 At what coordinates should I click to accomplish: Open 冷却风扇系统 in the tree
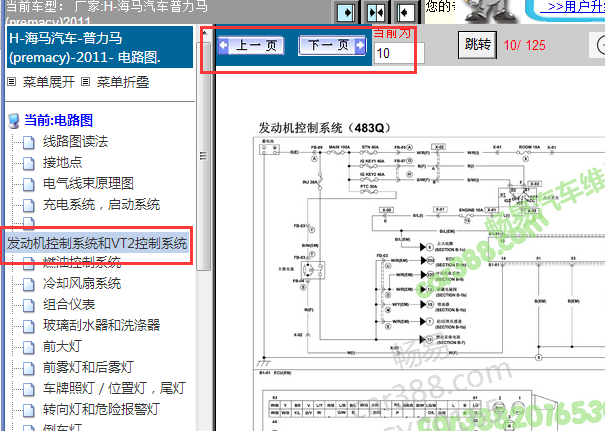coord(82,284)
